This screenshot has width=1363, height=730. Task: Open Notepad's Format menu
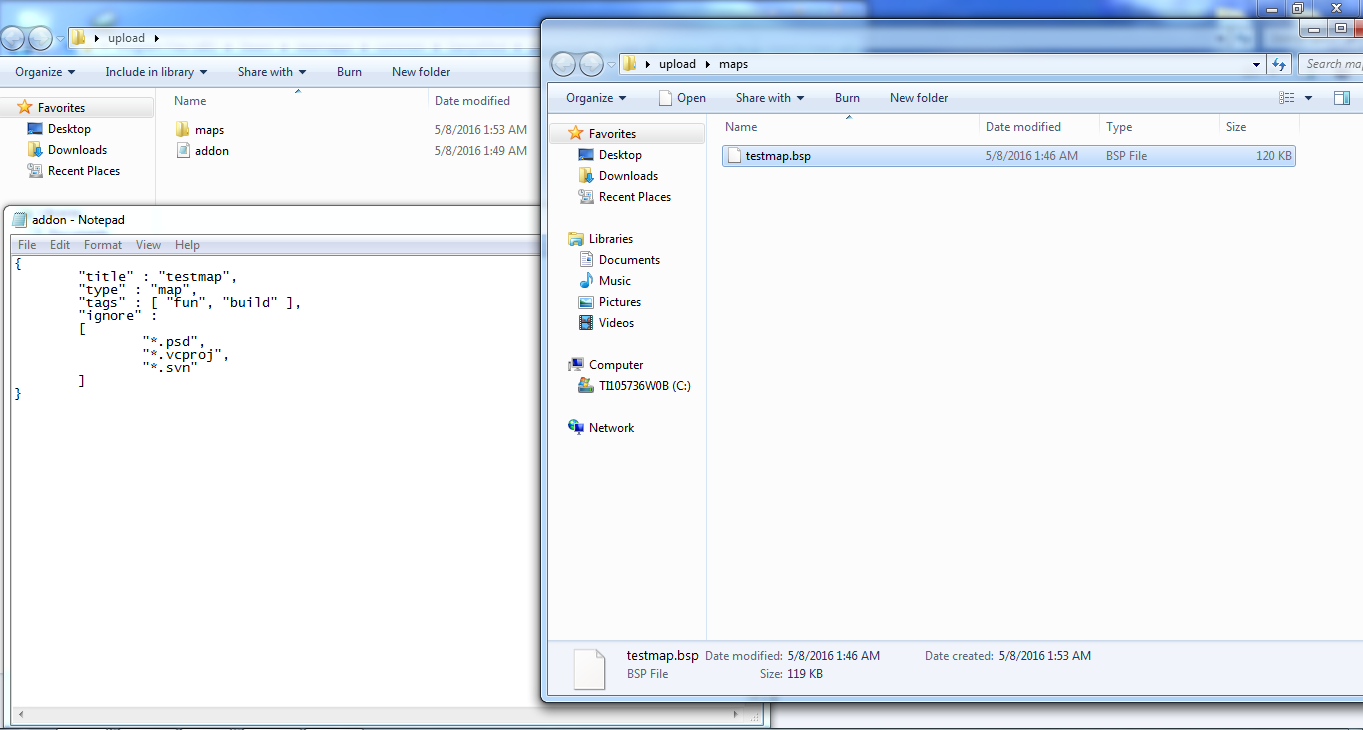tap(103, 245)
